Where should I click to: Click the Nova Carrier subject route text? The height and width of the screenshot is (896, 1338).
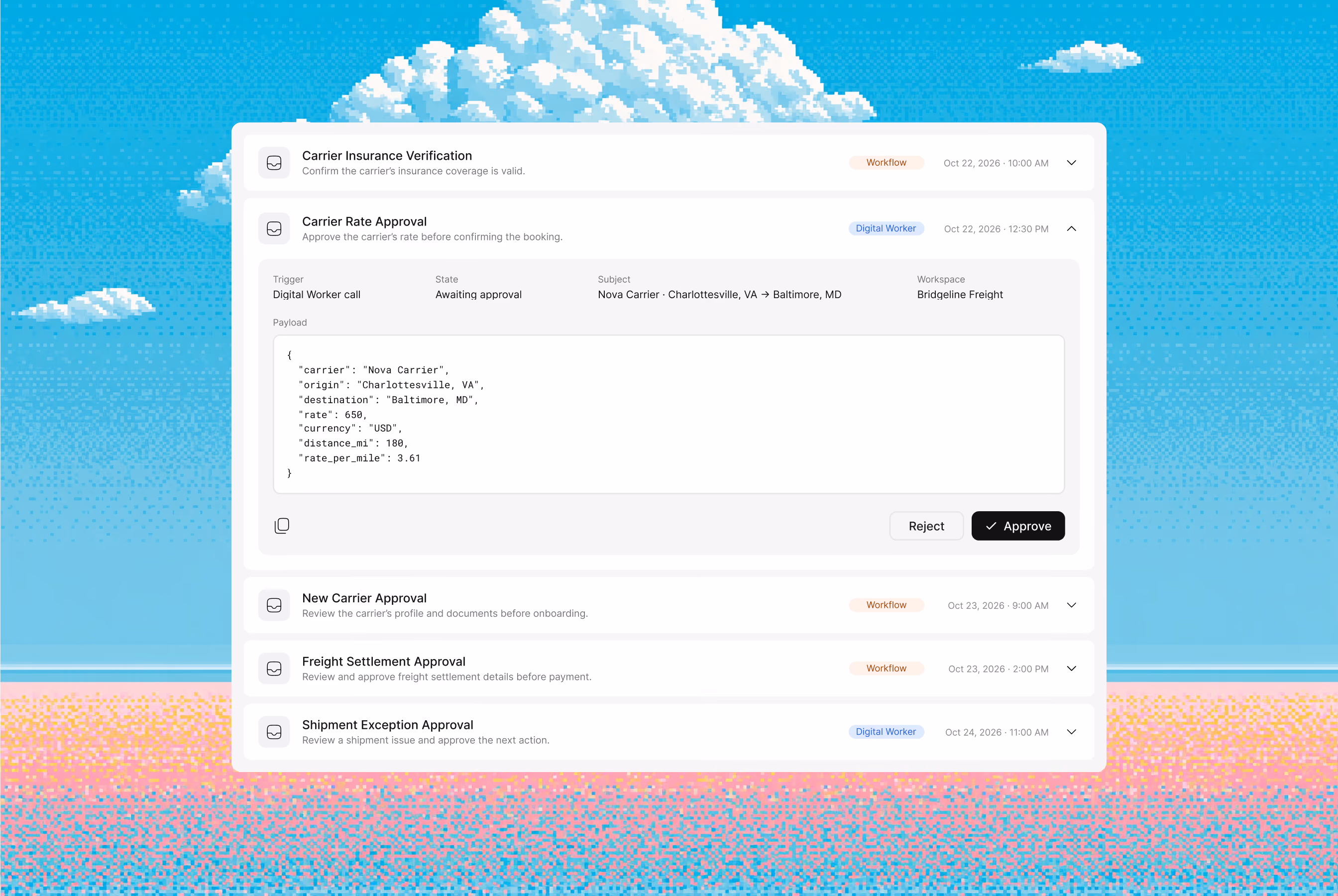pos(719,295)
